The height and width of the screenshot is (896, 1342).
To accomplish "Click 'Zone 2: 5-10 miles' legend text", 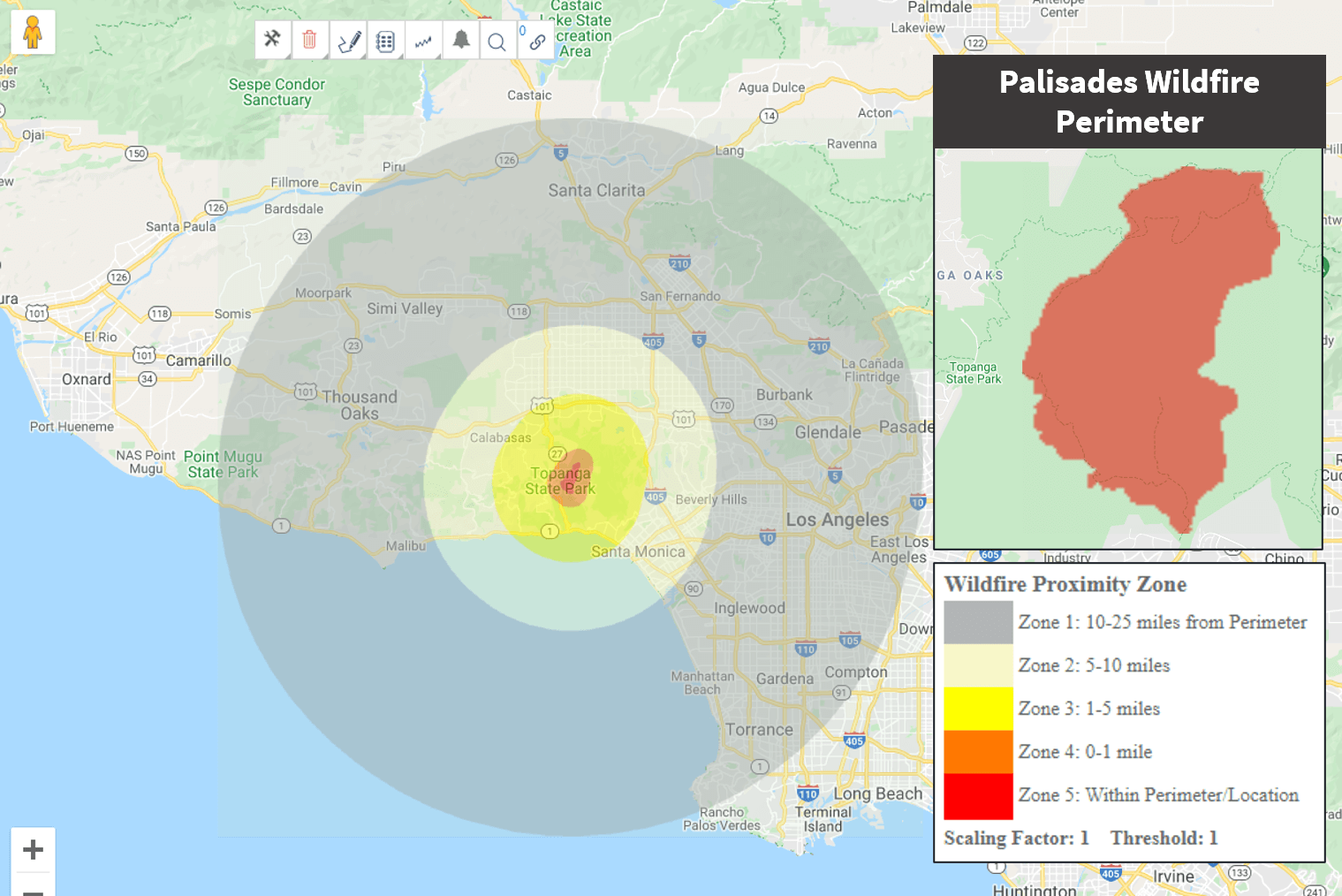I will [x=1094, y=665].
